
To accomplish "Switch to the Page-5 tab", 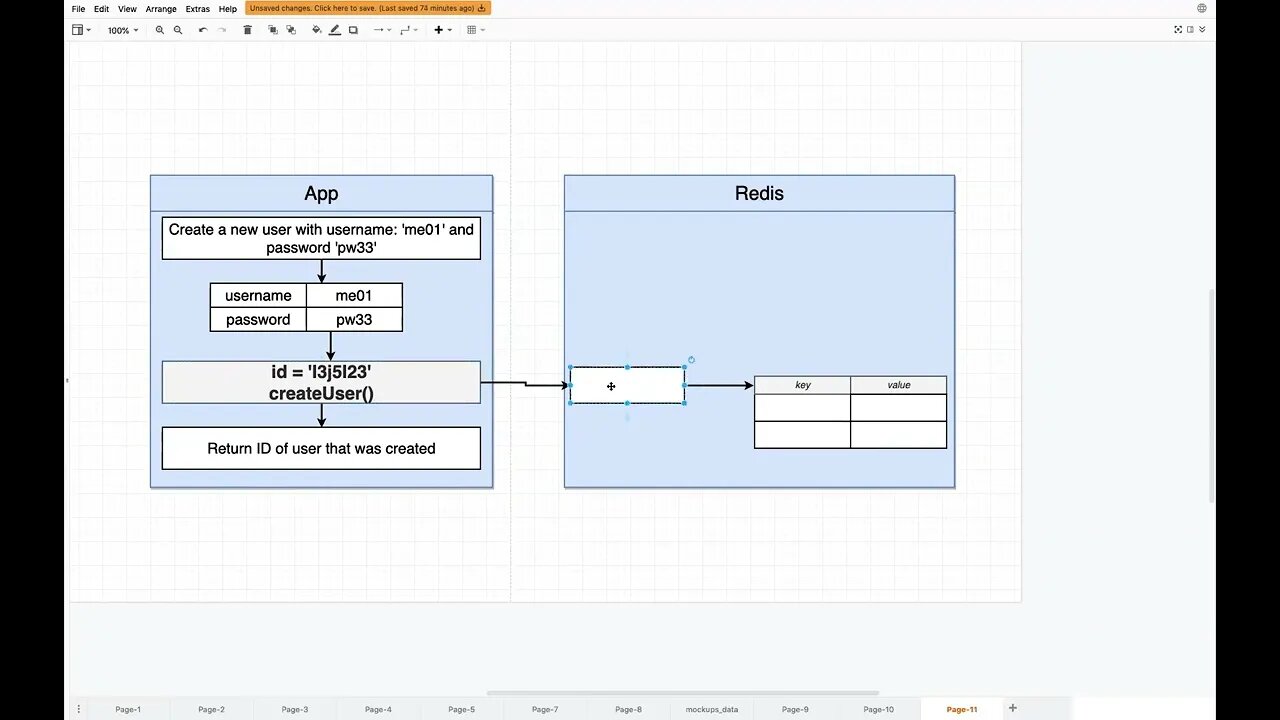I will 461,709.
